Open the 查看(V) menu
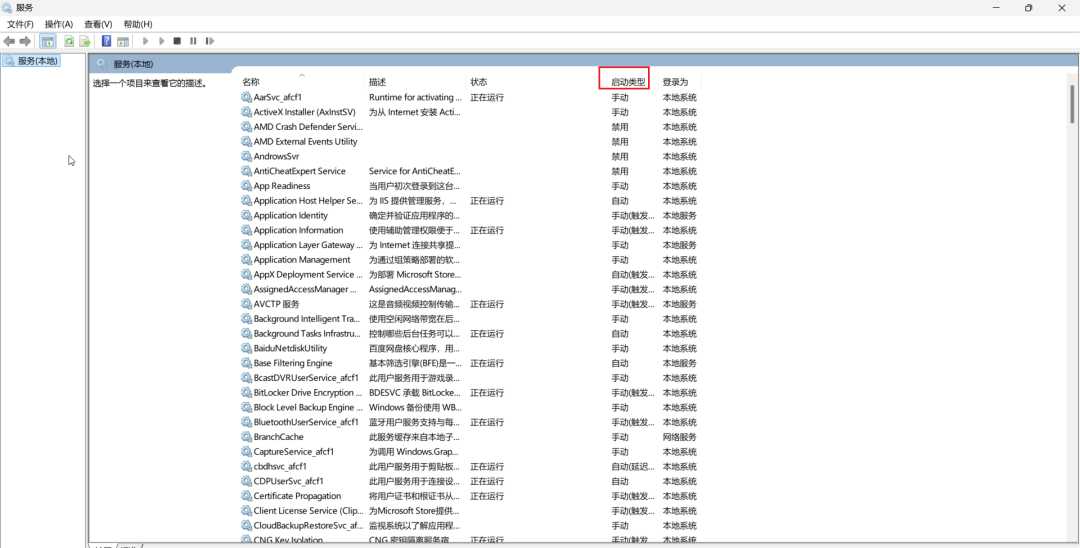This screenshot has width=1080, height=548. pyautogui.click(x=98, y=24)
